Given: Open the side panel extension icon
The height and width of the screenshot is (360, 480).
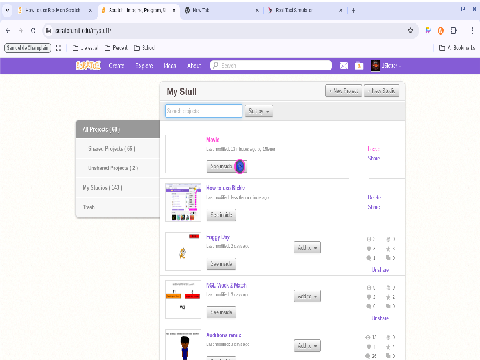Looking at the screenshot, I should coord(454,31).
